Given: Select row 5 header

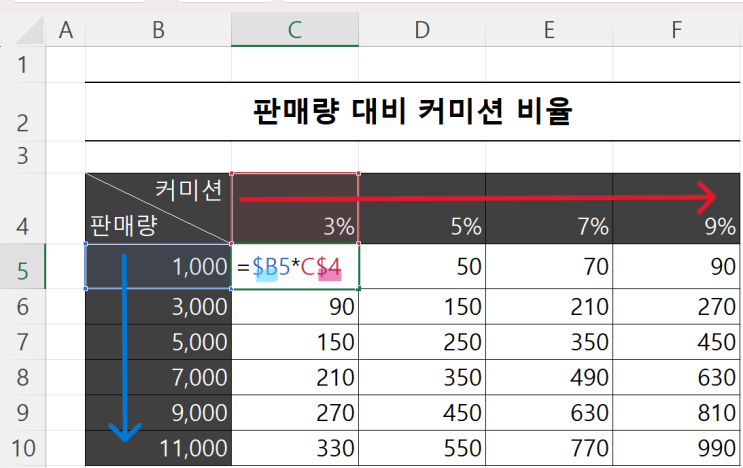Looking at the screenshot, I should [x=22, y=266].
